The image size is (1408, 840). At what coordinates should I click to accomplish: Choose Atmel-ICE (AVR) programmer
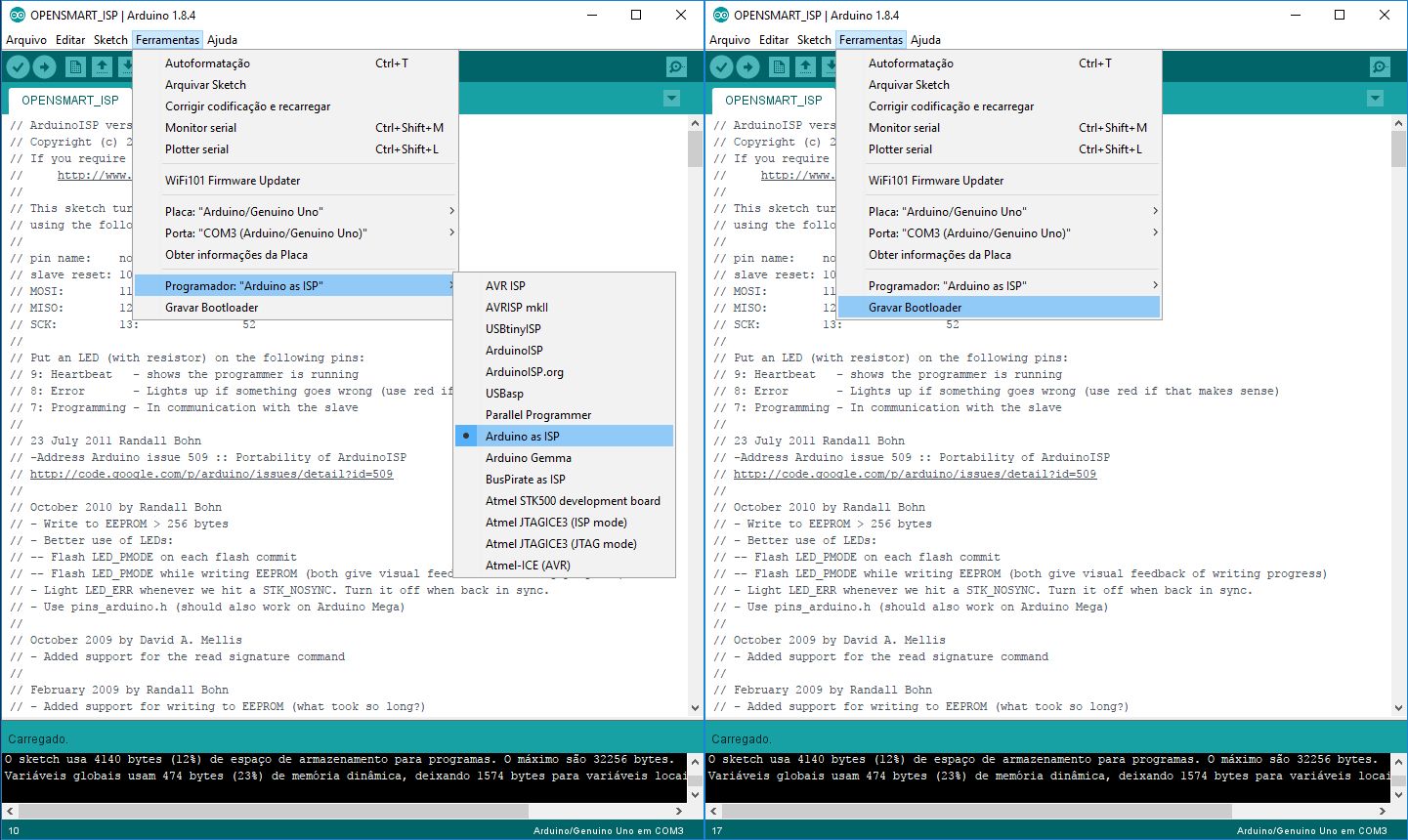point(565,565)
